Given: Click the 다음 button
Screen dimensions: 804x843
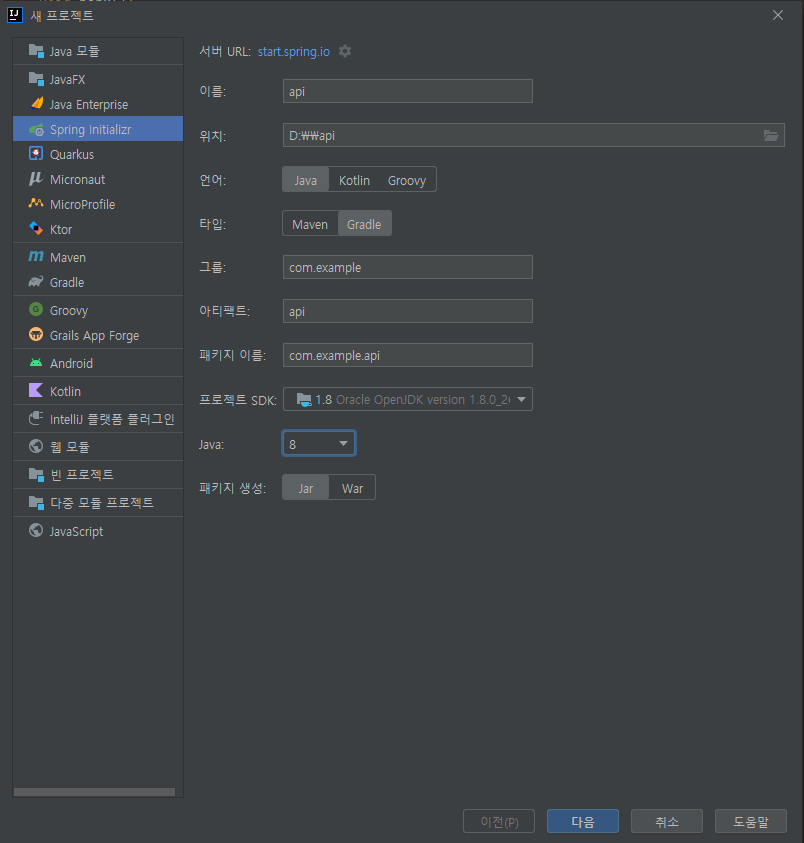Looking at the screenshot, I should (582, 821).
